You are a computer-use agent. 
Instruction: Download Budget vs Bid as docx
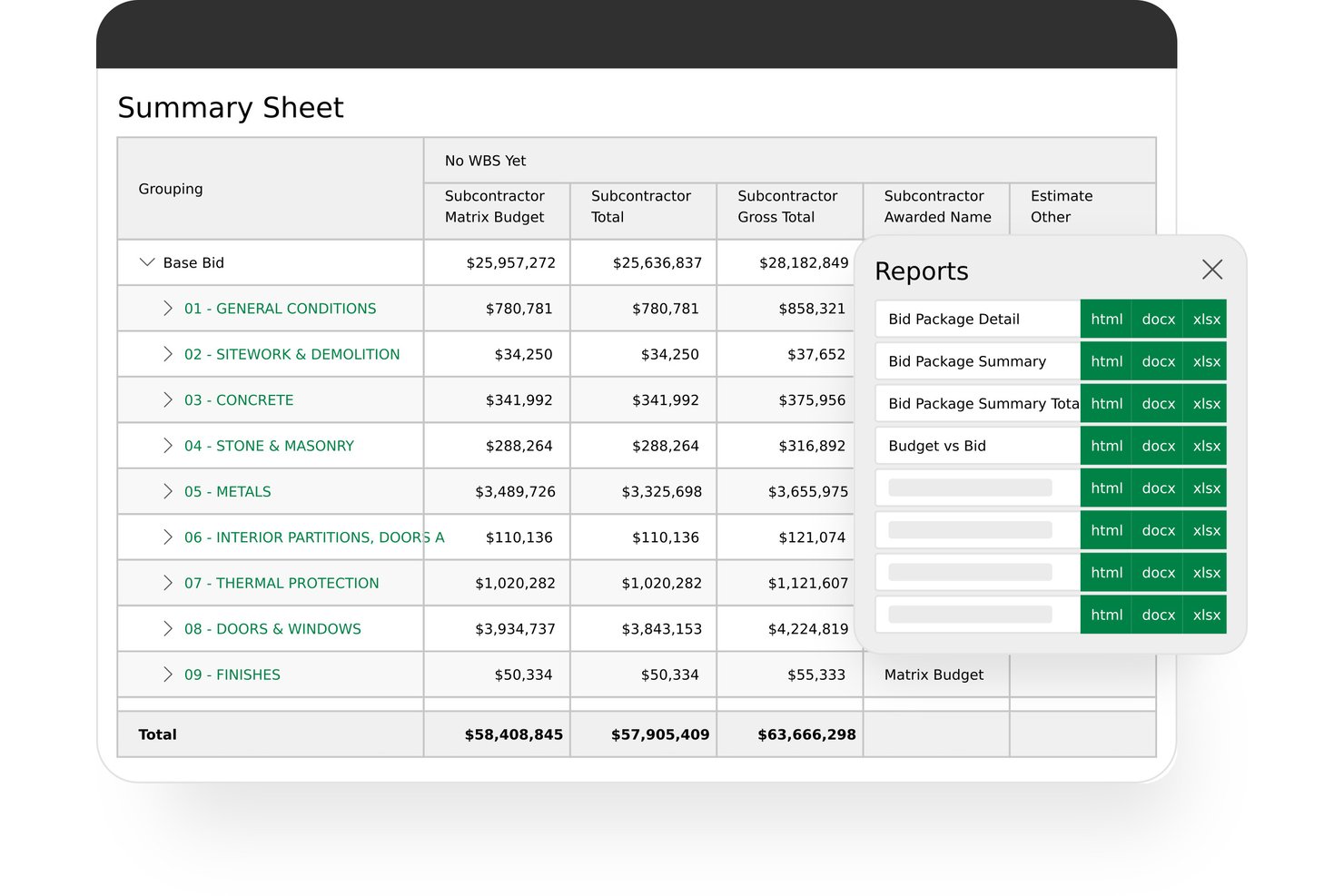pos(1158,446)
